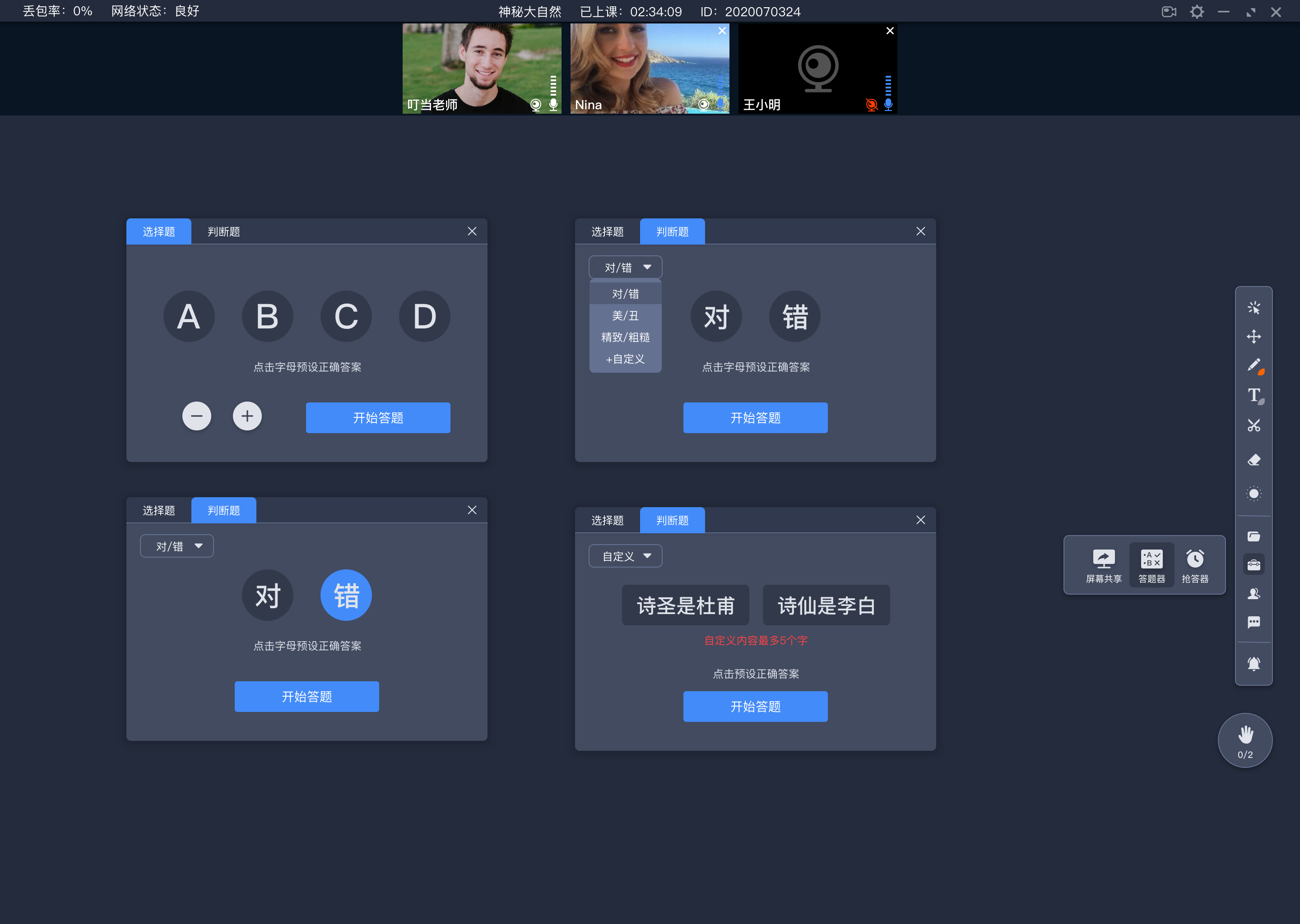The width and height of the screenshot is (1300, 924).
Task: Expand the 对/错 dropdown in bottom-left panel
Action: (175, 546)
